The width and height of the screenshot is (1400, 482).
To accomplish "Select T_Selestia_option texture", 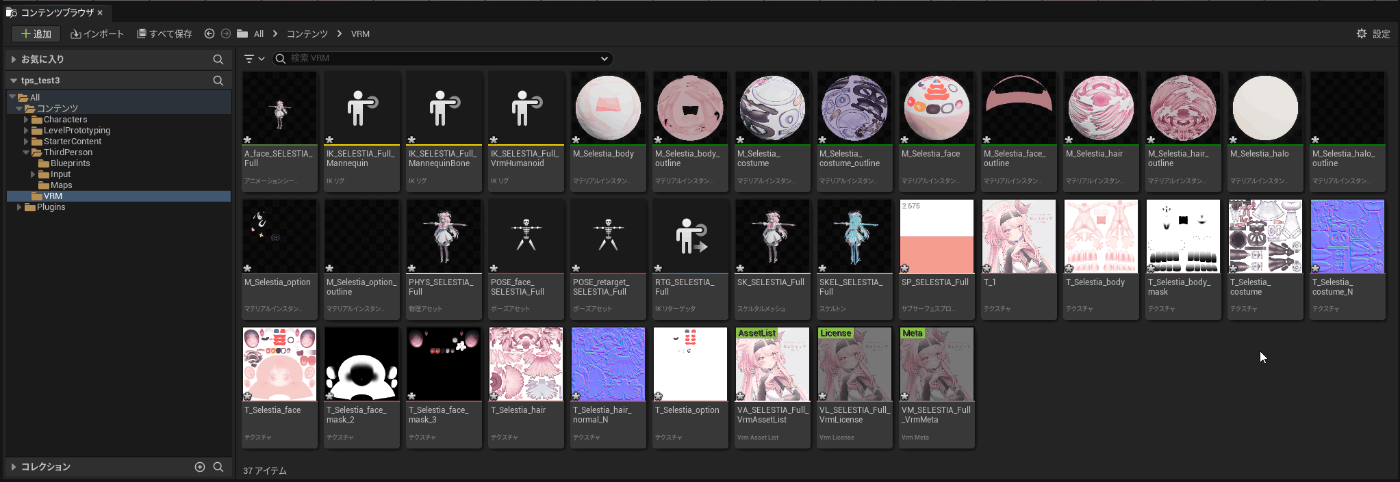I will click(x=690, y=387).
